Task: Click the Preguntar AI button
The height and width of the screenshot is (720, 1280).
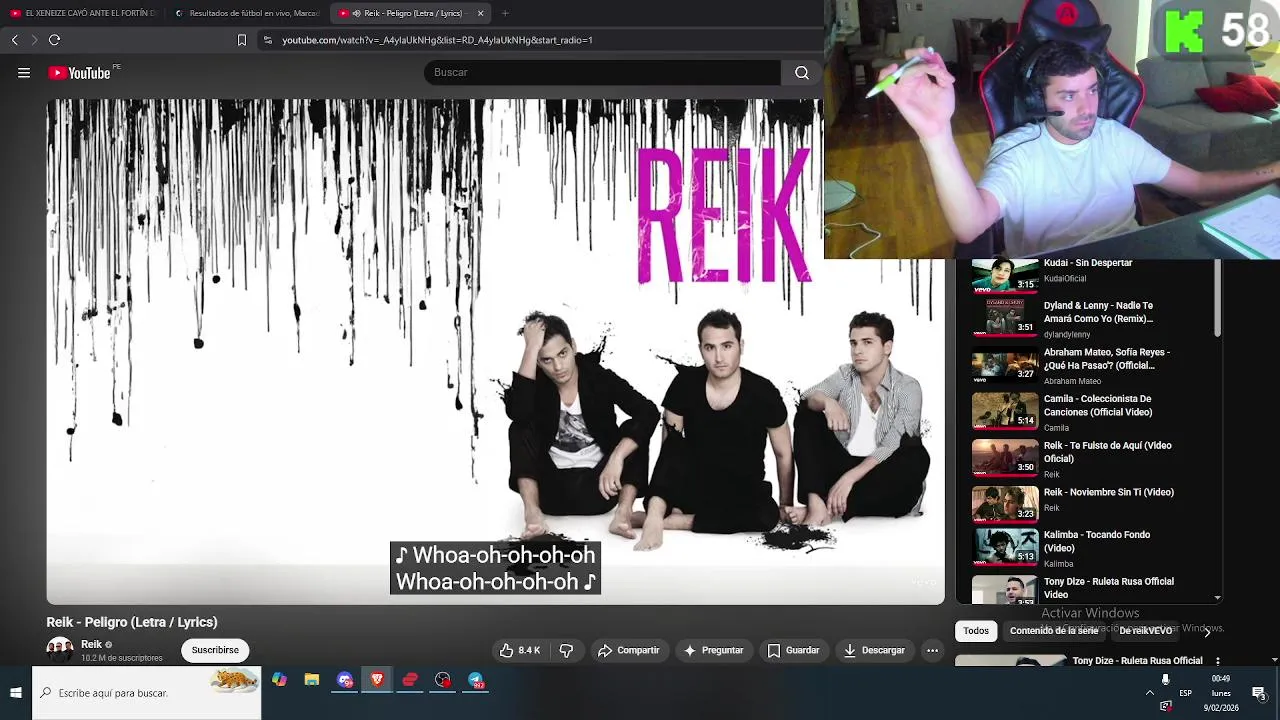Action: pyautogui.click(x=714, y=650)
